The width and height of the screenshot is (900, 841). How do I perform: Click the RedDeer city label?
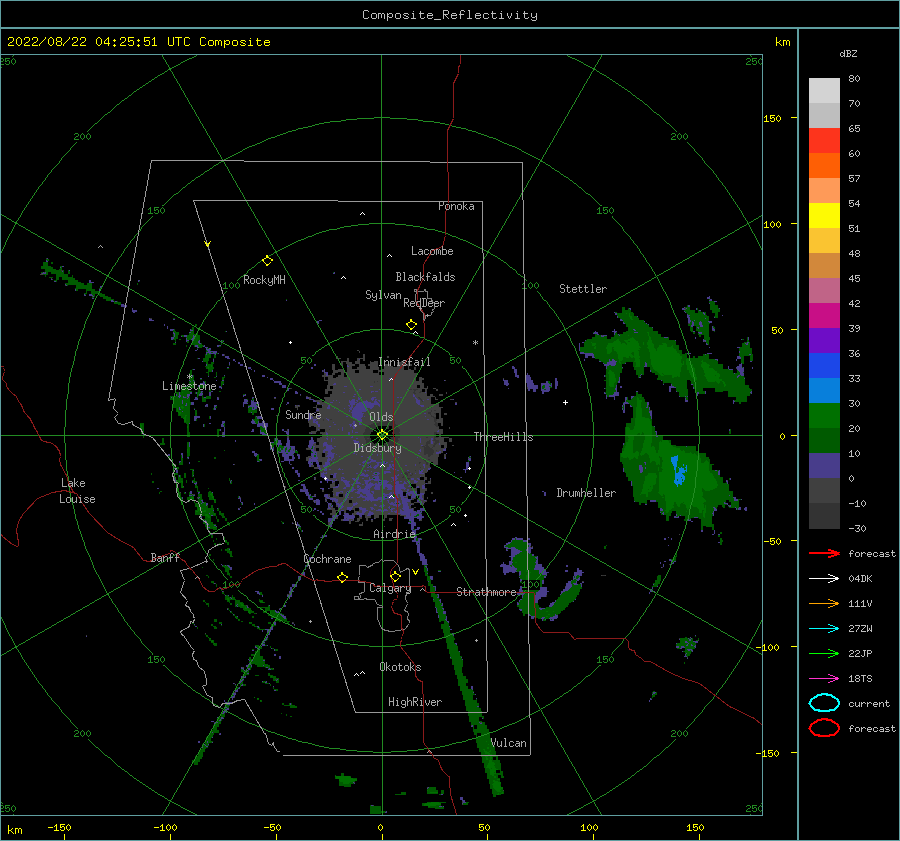click(424, 303)
